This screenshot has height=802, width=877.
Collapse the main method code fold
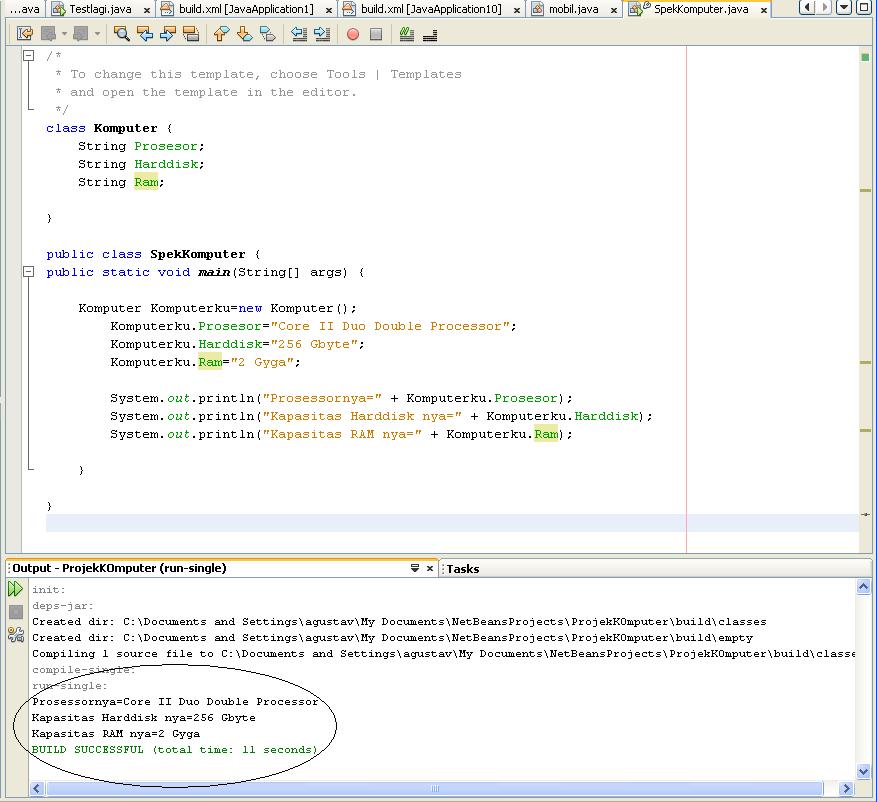(x=28, y=272)
